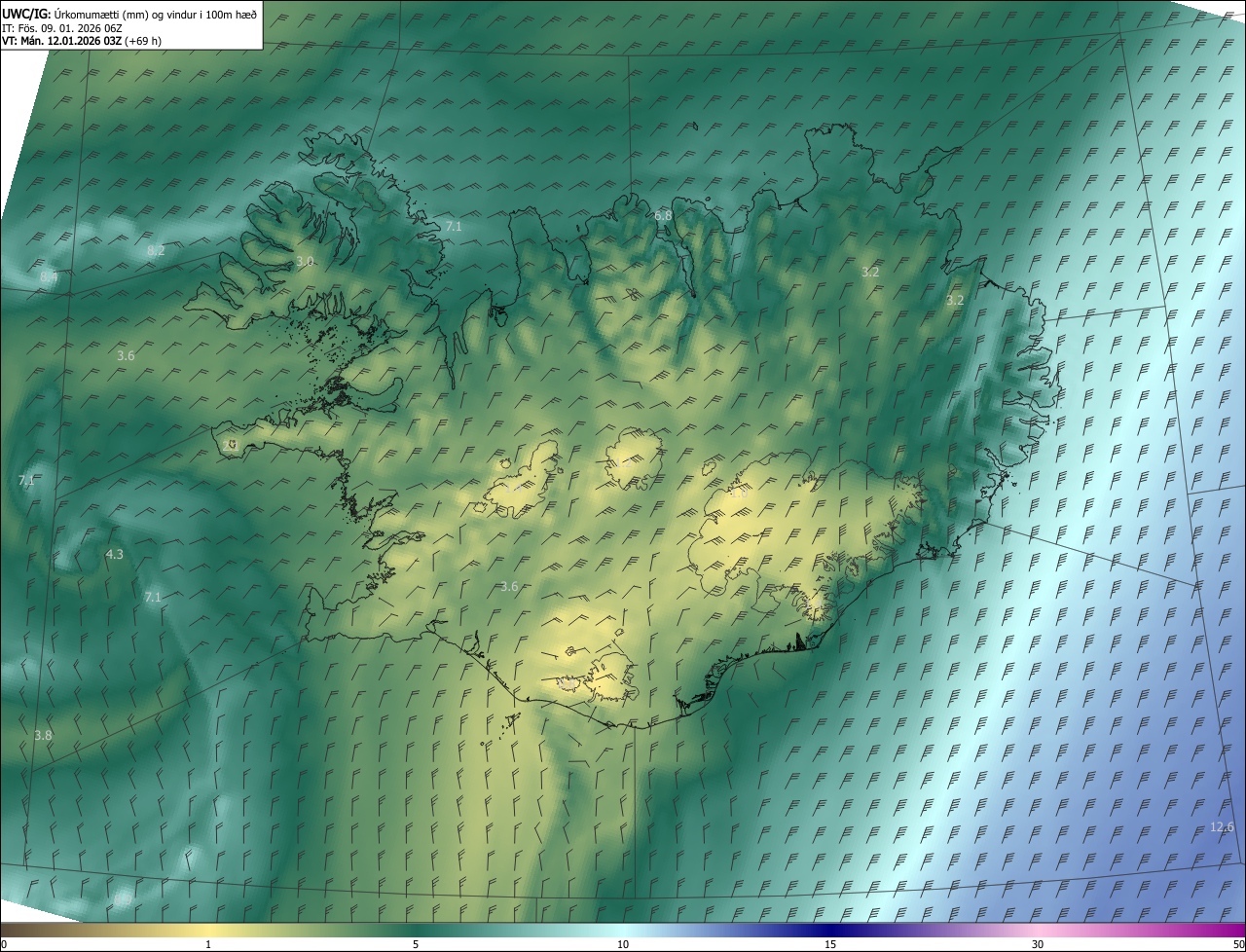The image size is (1246, 952).
Task: Click the 8.2 value label on the map
Action: point(156,251)
